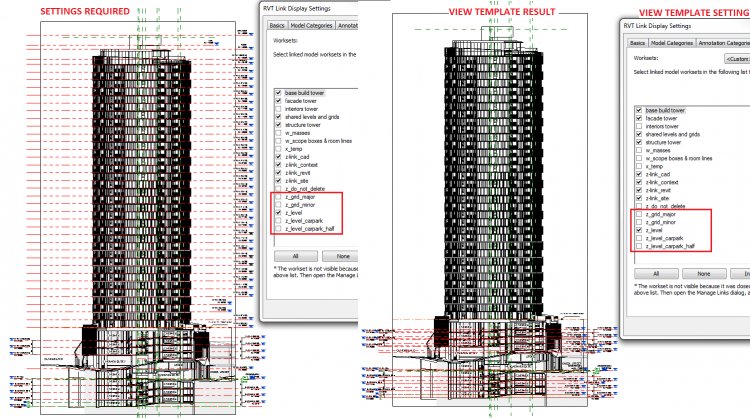Click 'All' button in Settings Required dialog
Viewport: 750px width, 418px height.
[296, 256]
